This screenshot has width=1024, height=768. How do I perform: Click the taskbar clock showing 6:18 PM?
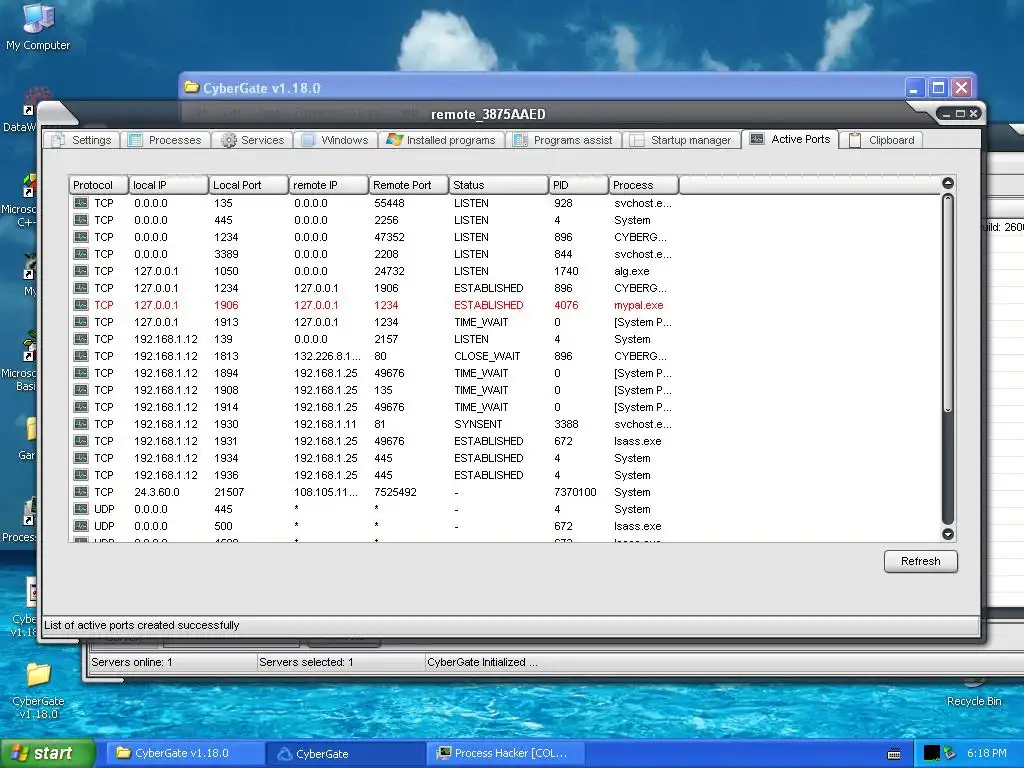coord(986,753)
